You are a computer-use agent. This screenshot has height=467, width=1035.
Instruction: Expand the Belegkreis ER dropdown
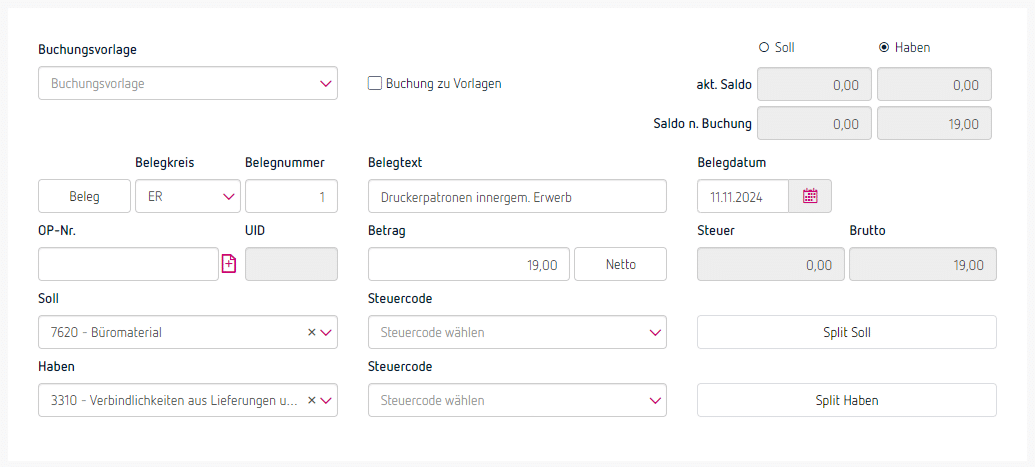point(228,197)
